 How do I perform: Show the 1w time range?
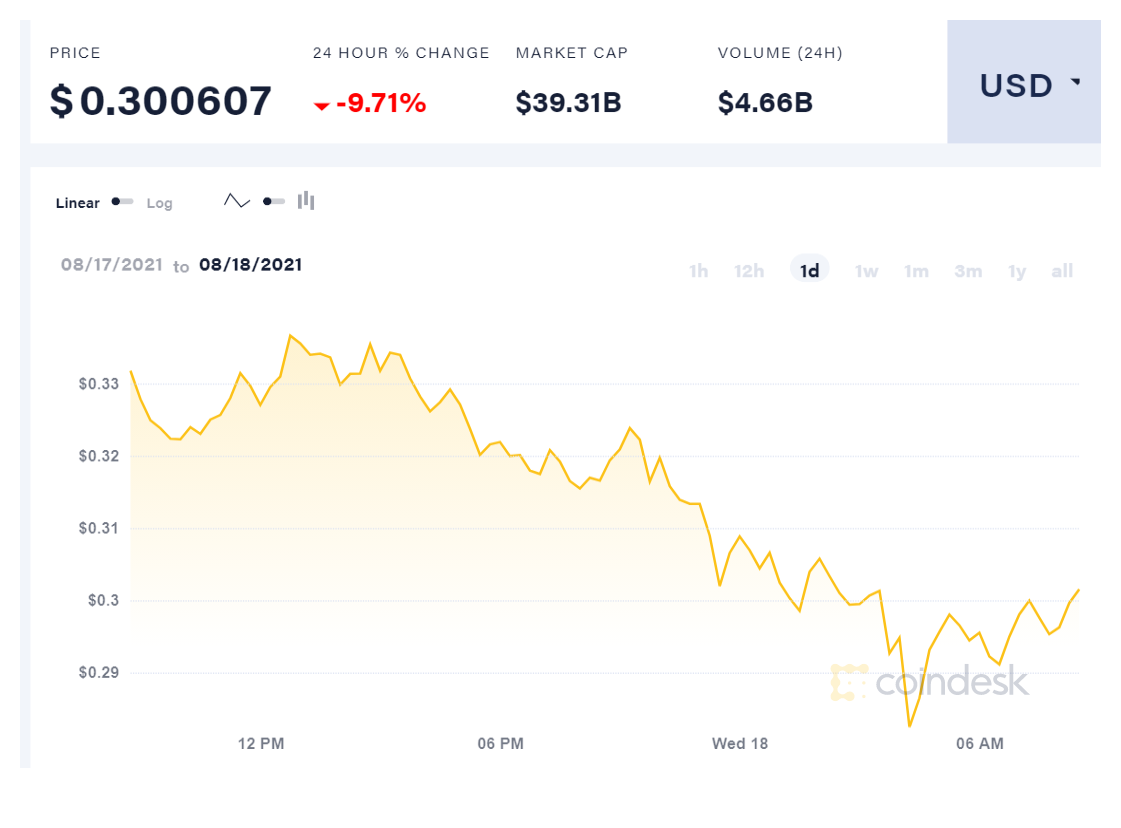point(866,271)
